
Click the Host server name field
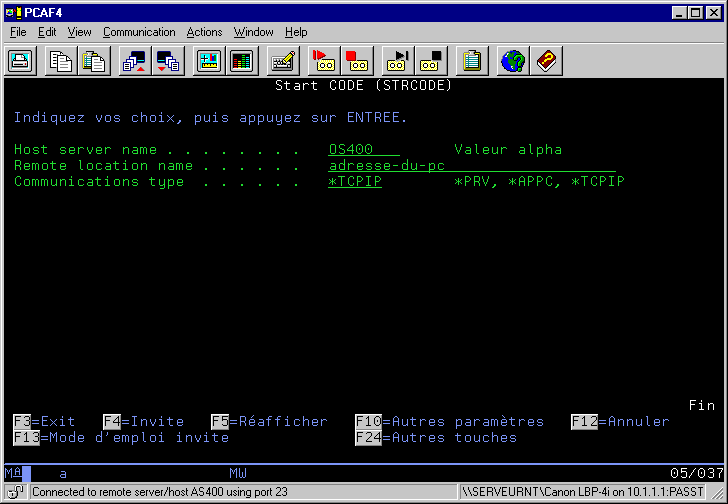[x=363, y=150]
